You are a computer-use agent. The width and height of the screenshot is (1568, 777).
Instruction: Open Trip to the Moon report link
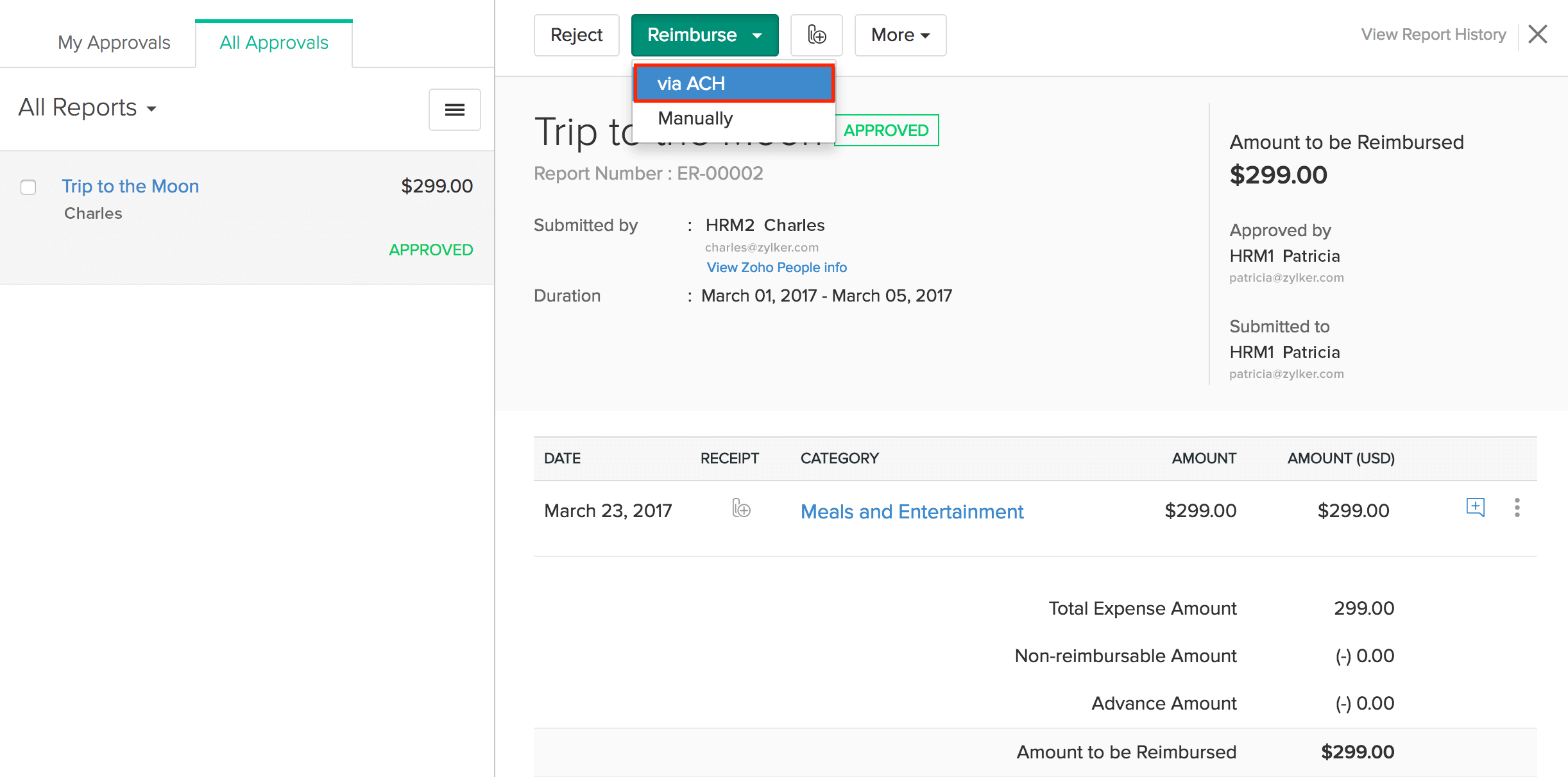click(130, 186)
